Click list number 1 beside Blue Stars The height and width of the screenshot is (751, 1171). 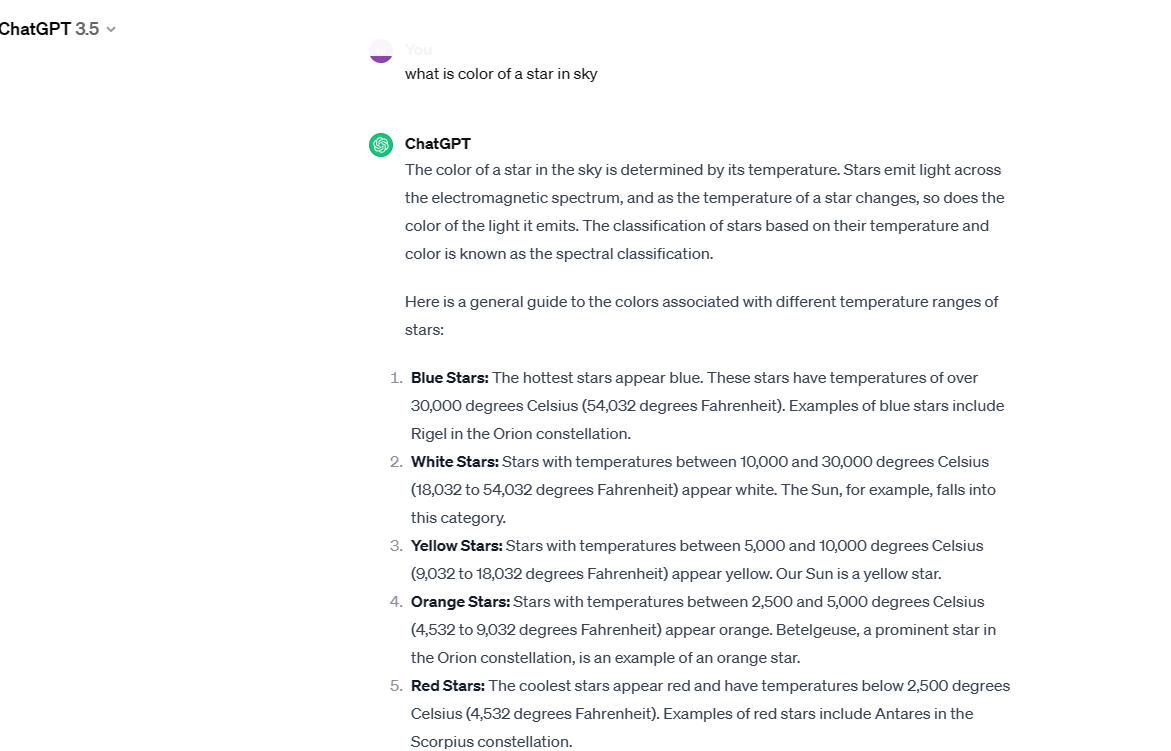pyautogui.click(x=396, y=378)
